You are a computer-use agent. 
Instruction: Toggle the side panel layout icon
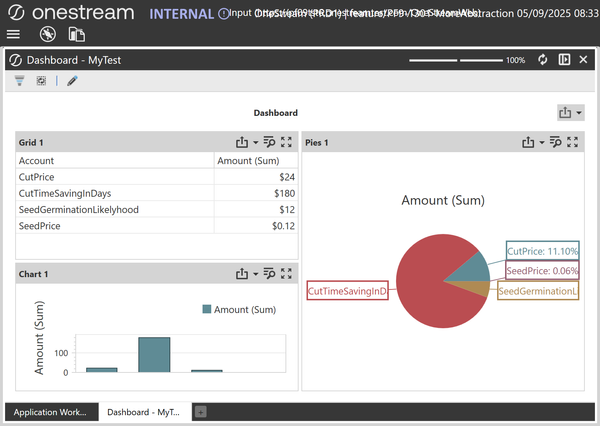point(564,60)
